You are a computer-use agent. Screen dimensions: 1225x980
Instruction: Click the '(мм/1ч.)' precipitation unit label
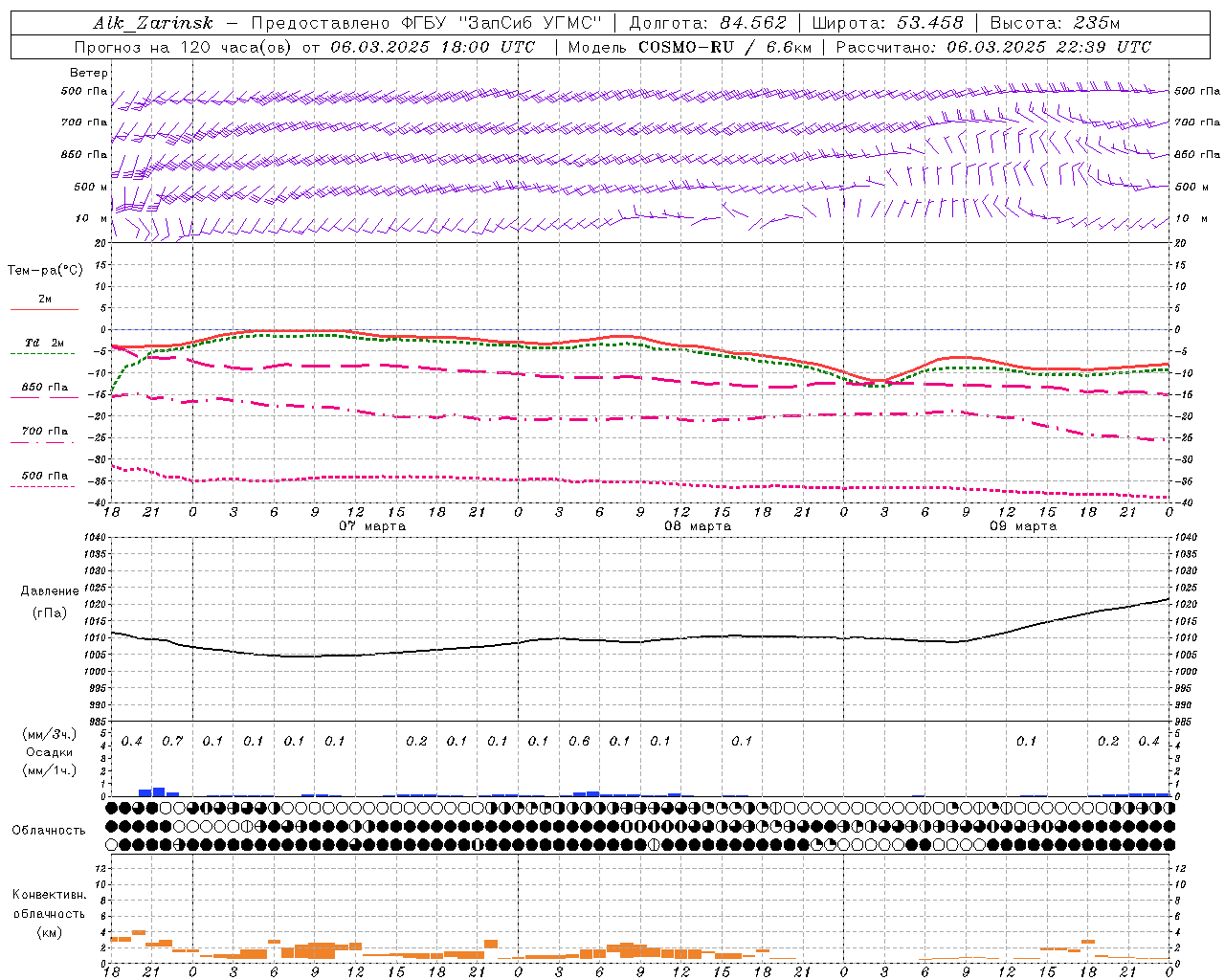(50, 770)
